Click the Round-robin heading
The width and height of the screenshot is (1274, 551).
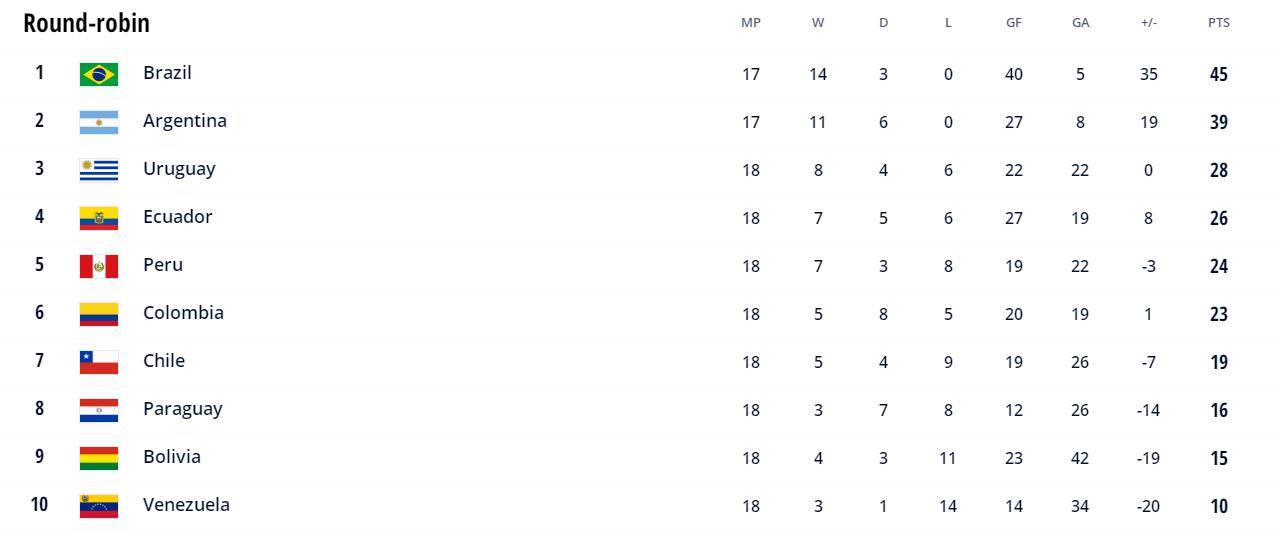87,23
